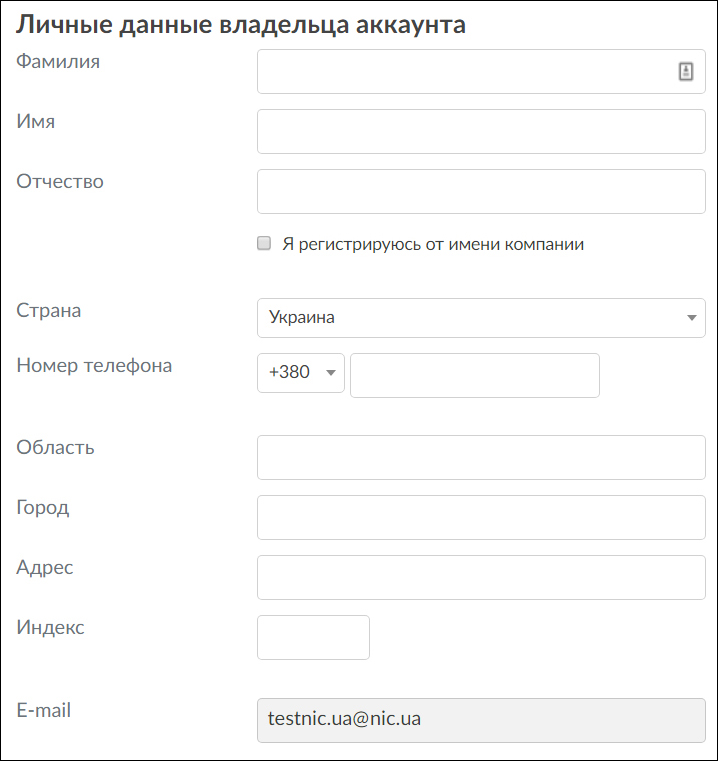Click the 'Отчество' field label
The image size is (718, 761).
(60, 182)
